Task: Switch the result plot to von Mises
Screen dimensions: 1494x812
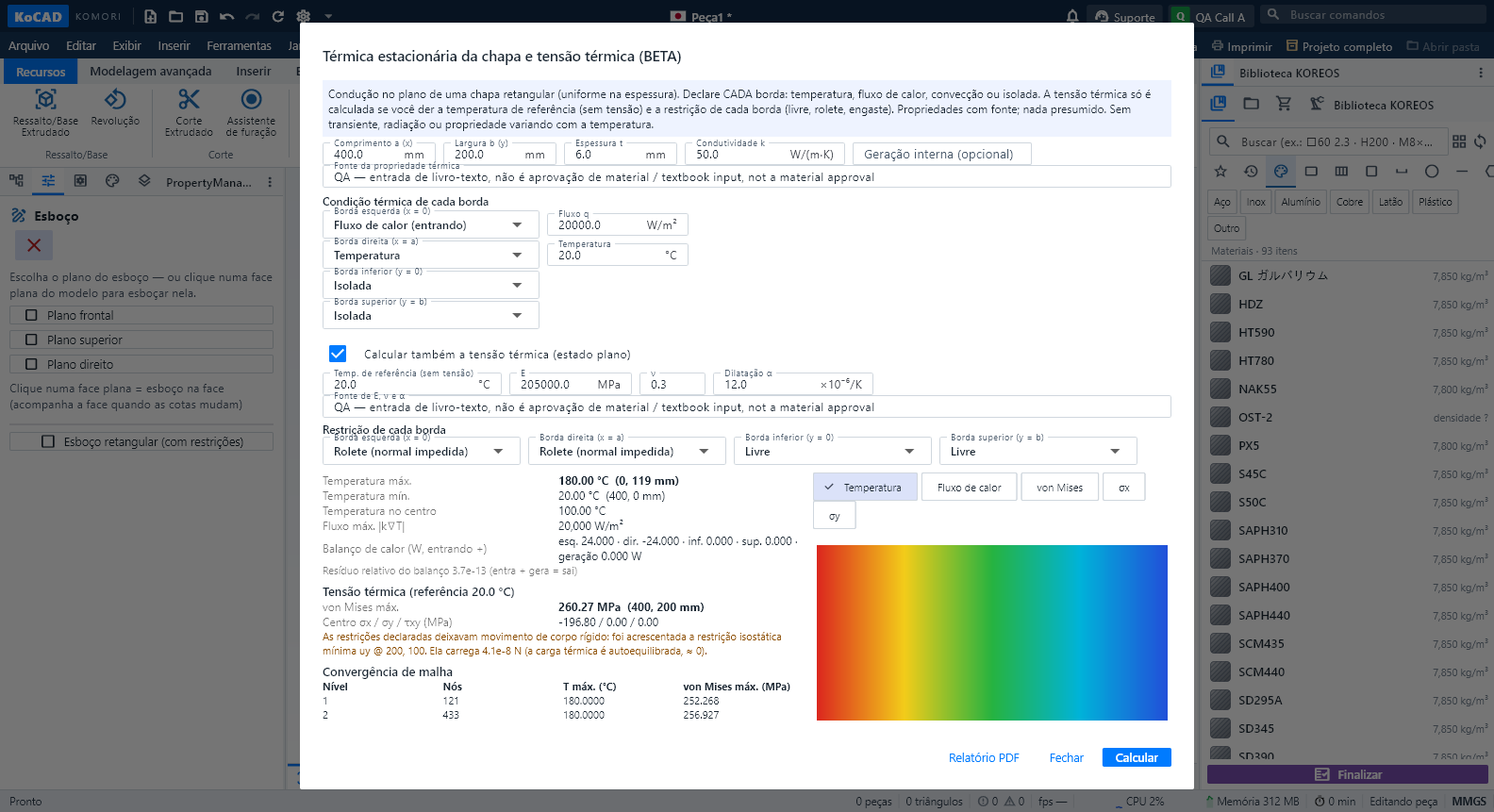Action: (x=1059, y=488)
